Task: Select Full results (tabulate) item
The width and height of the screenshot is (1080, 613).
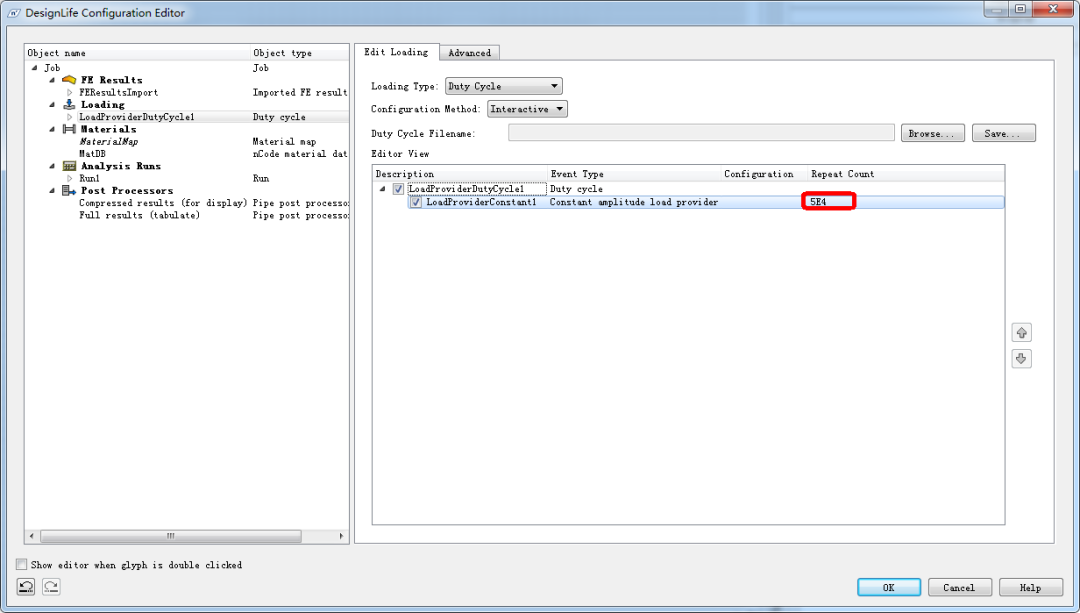Action: (139, 216)
